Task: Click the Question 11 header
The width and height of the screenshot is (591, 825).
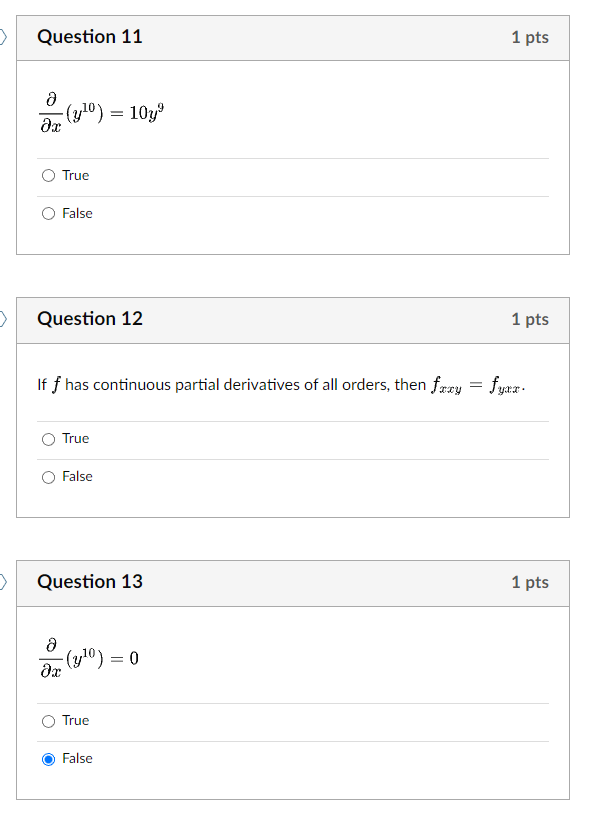Action: tap(89, 37)
